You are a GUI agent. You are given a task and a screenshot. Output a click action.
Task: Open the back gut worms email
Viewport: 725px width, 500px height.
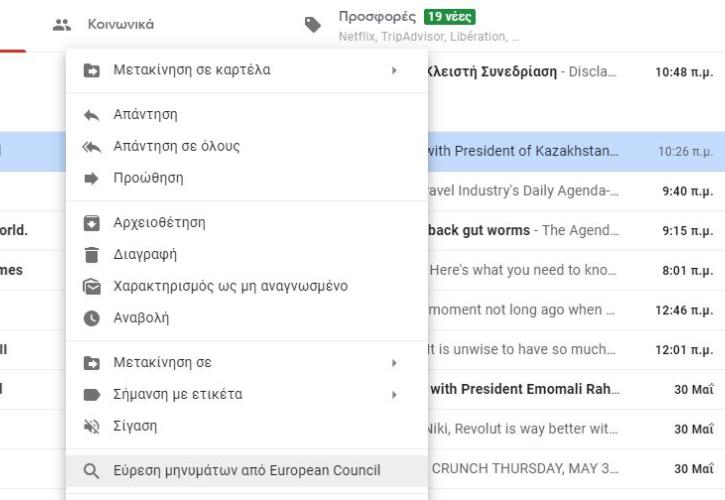tap(571, 230)
